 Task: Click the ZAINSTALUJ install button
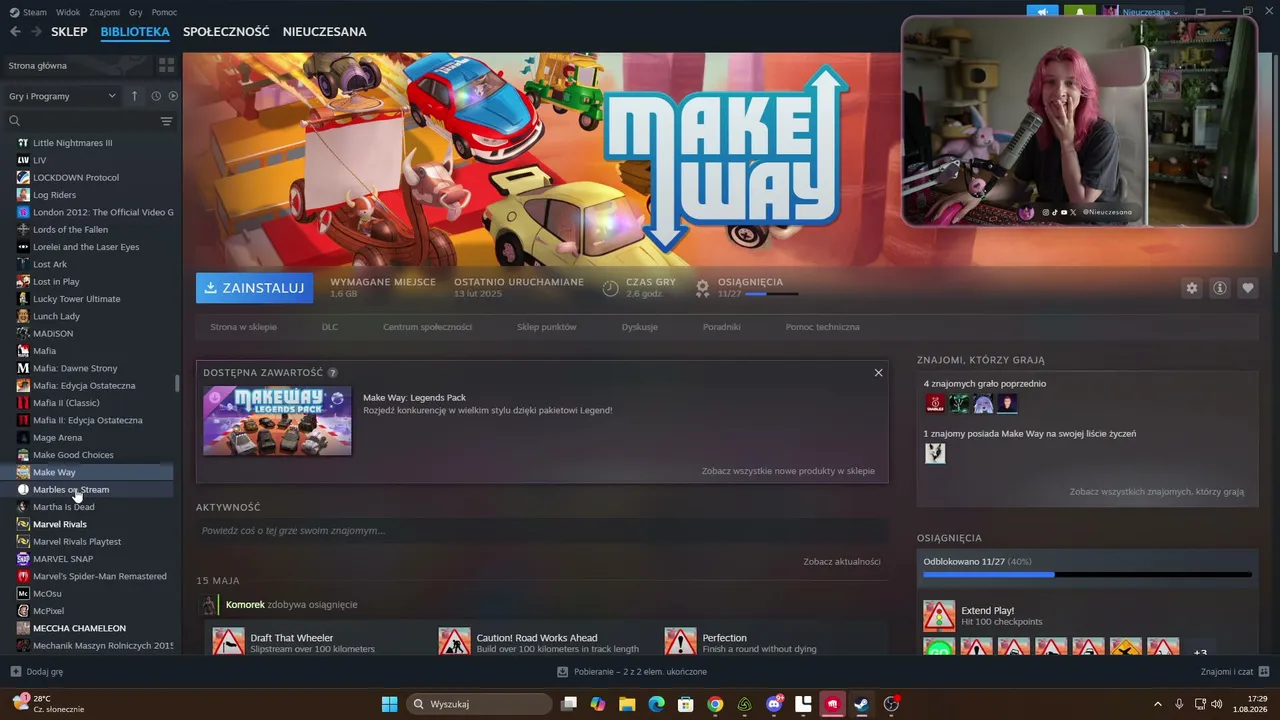tap(254, 288)
